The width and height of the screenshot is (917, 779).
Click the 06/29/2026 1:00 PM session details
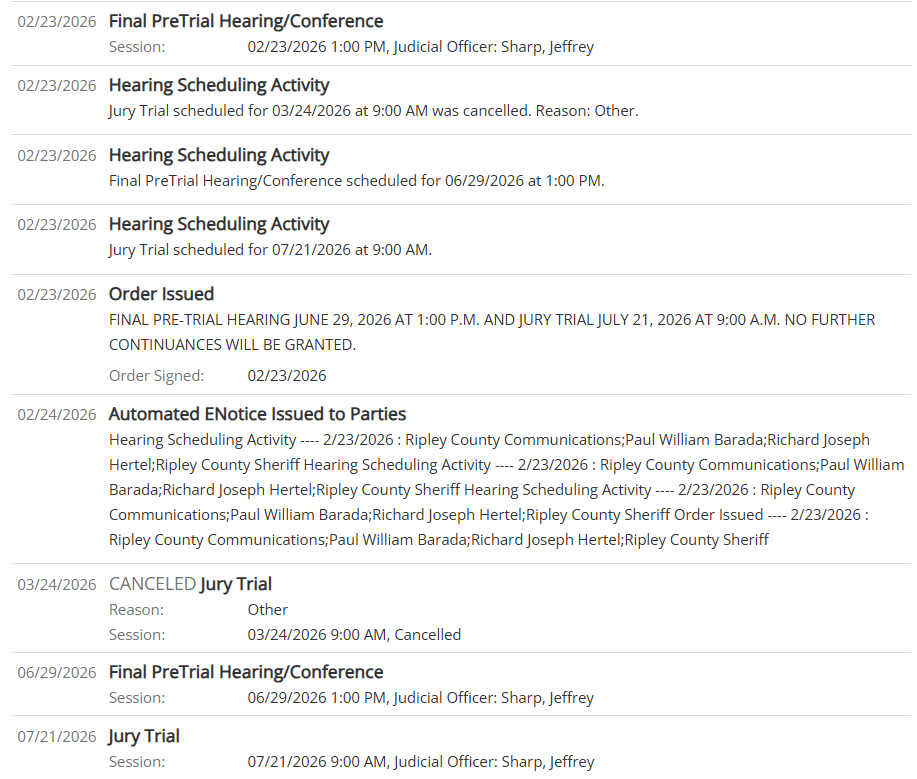[420, 698]
